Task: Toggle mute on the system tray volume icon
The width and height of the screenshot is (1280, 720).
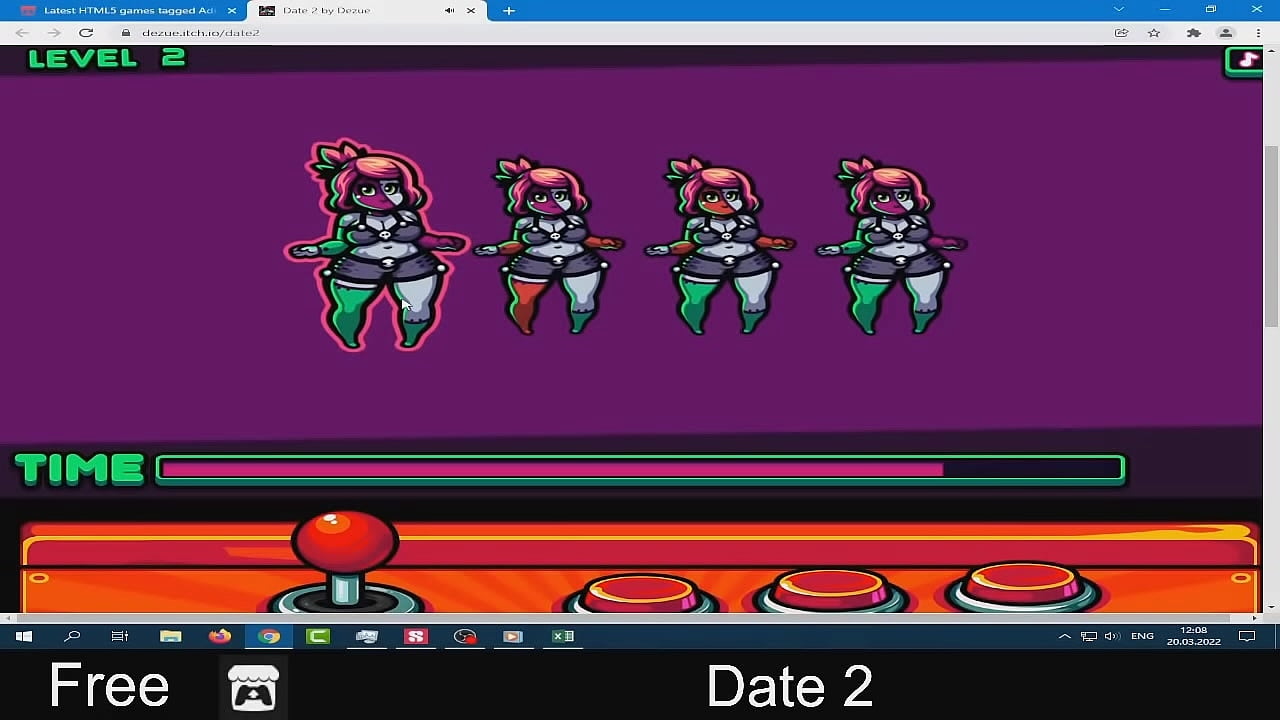Action: click(x=1111, y=636)
